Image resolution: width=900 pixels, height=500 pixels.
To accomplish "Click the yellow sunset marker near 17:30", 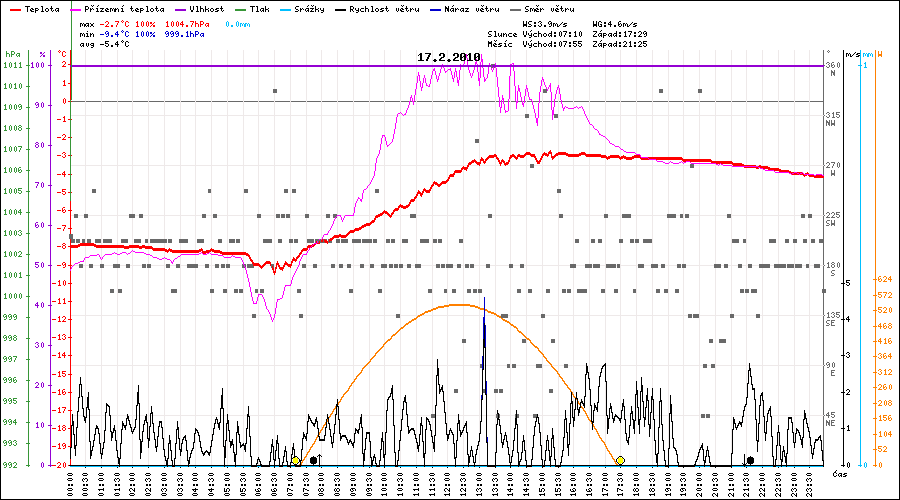I will [620, 460].
